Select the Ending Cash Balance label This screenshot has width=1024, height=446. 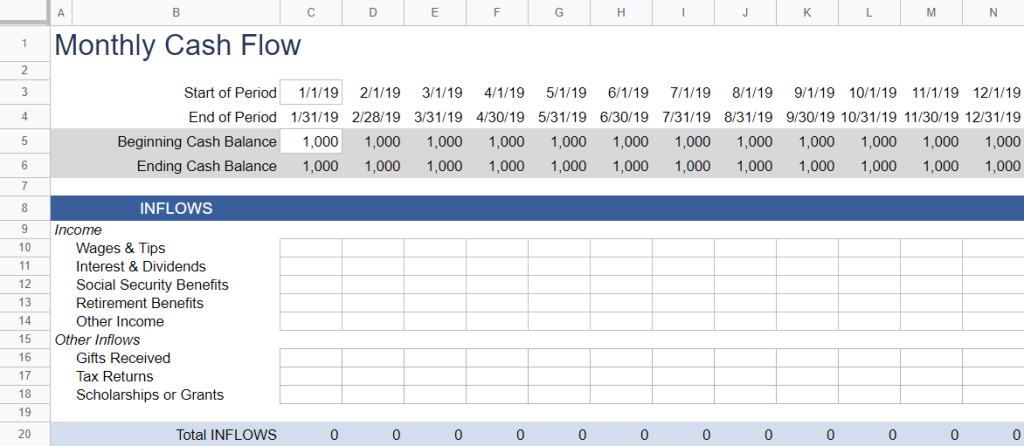pyautogui.click(x=206, y=166)
